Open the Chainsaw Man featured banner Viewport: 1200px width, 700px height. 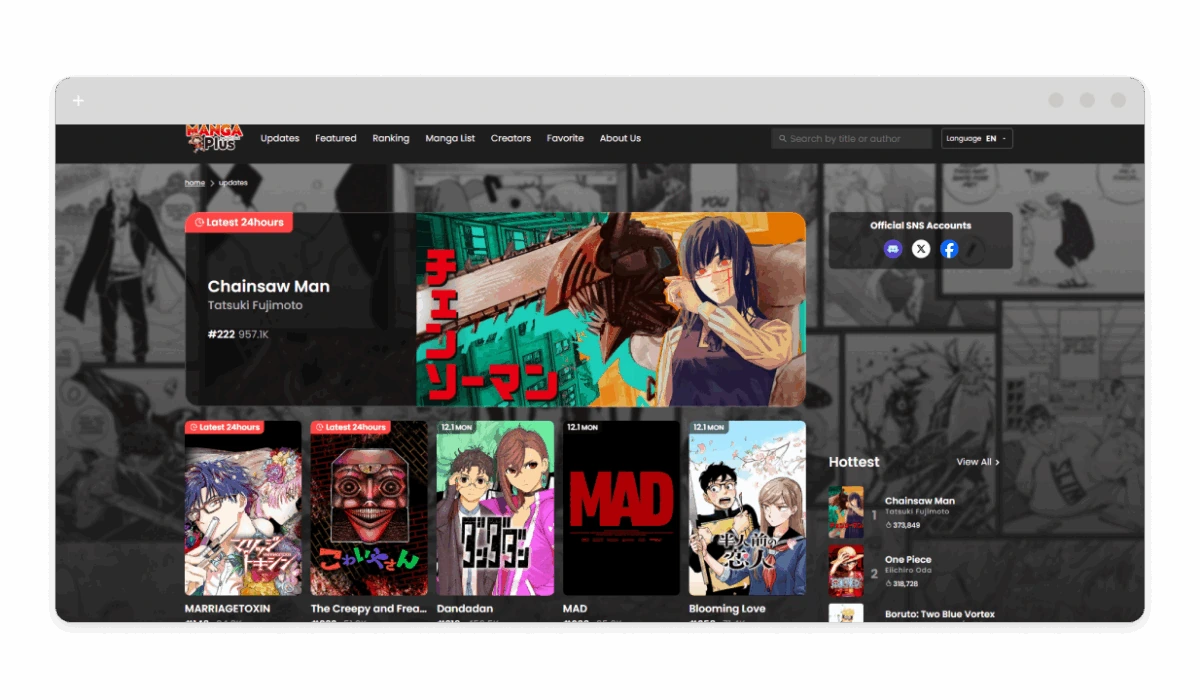click(610, 309)
